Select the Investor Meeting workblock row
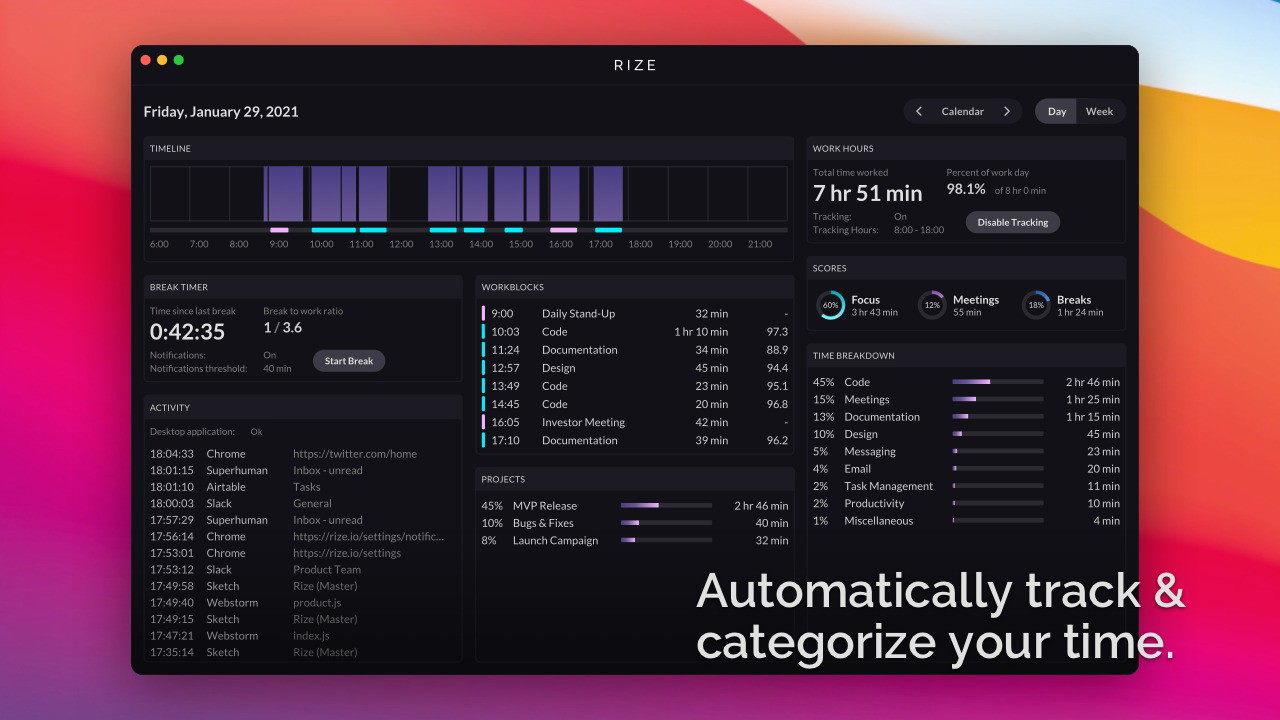The image size is (1280, 720). coord(634,422)
